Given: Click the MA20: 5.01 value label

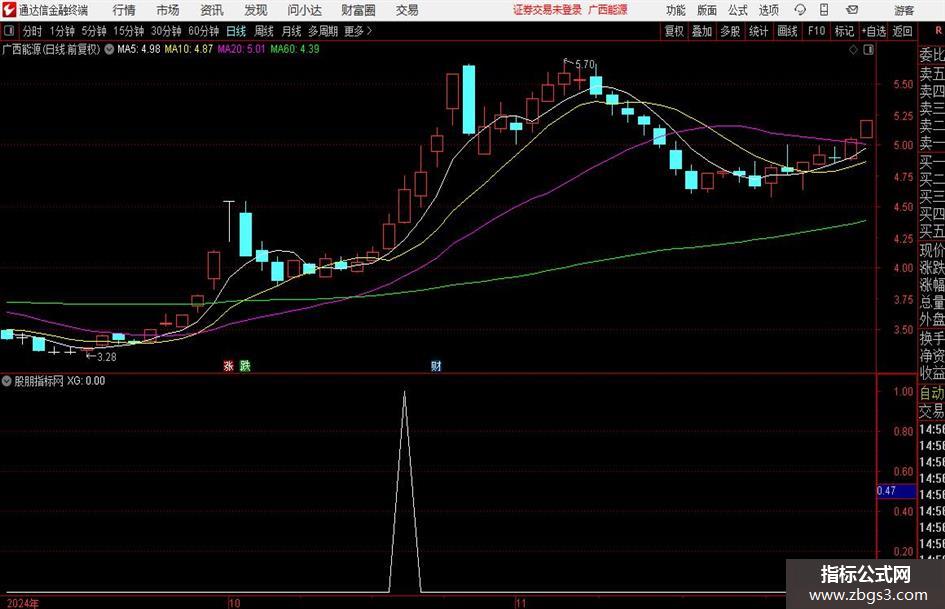Looking at the screenshot, I should (x=241, y=49).
